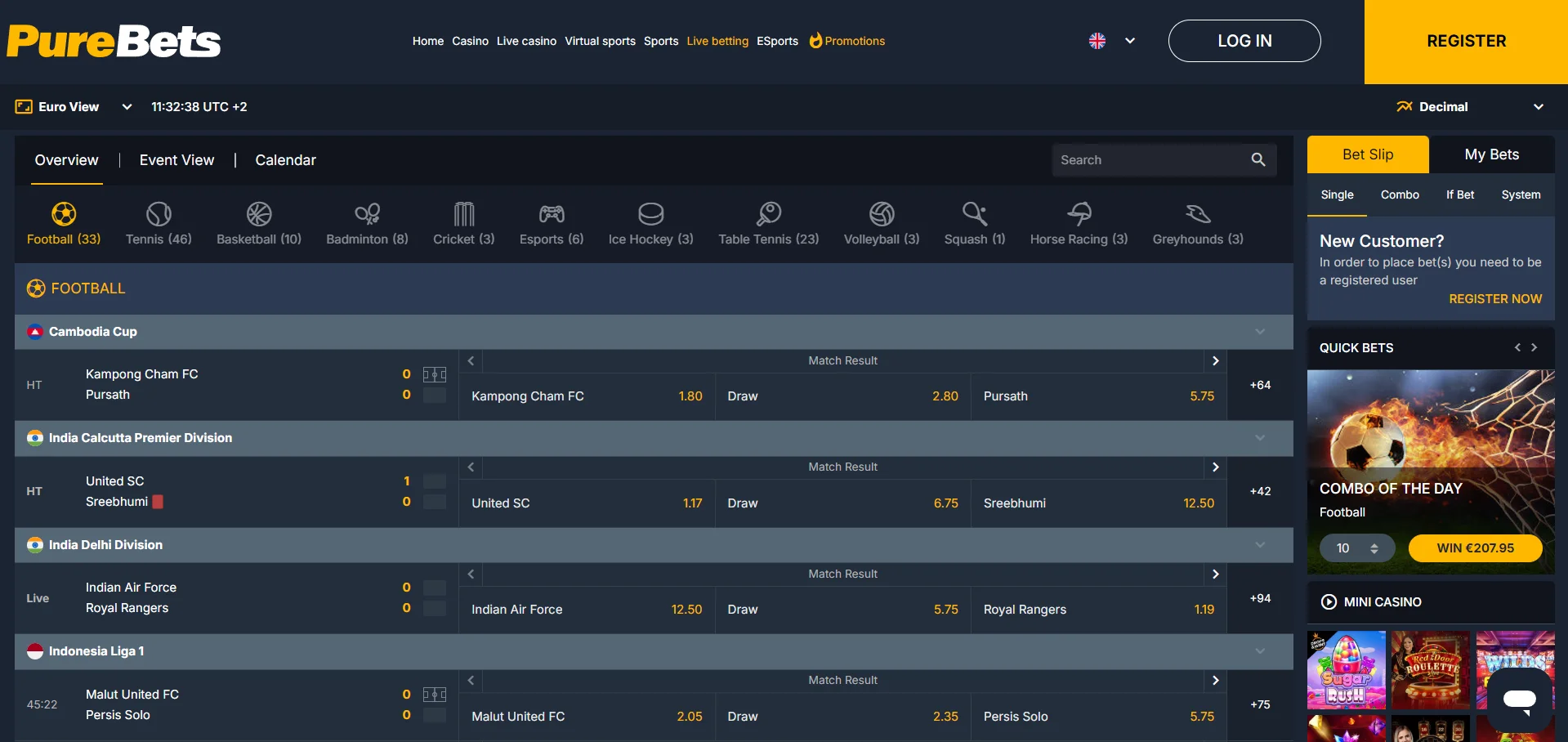Click the yellow REGISTER button
1568x742 pixels.
[1466, 42]
